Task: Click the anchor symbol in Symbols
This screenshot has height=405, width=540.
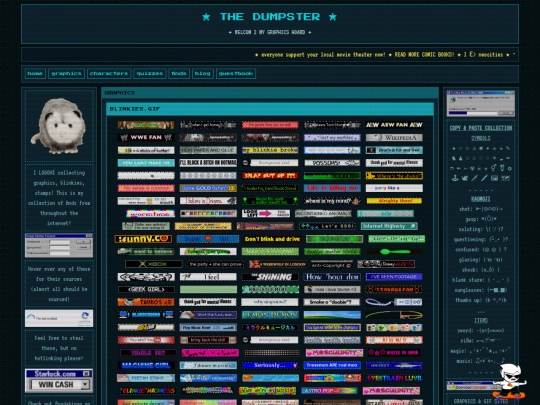Action: click(x=455, y=178)
